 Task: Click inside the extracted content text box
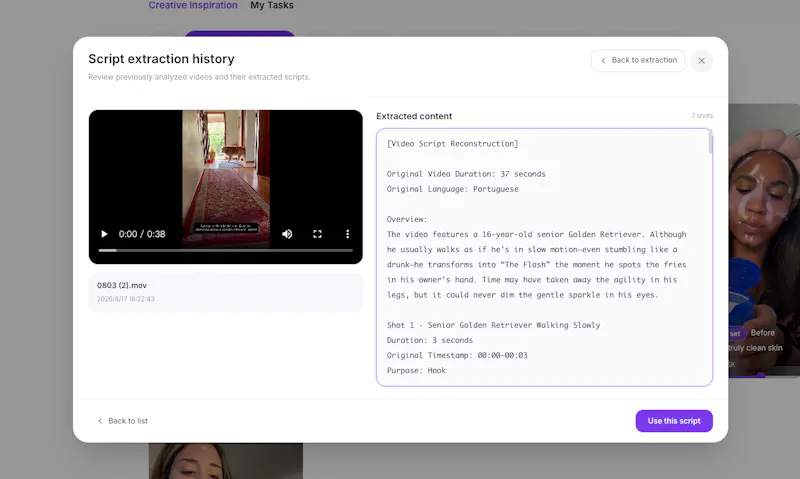(x=544, y=257)
